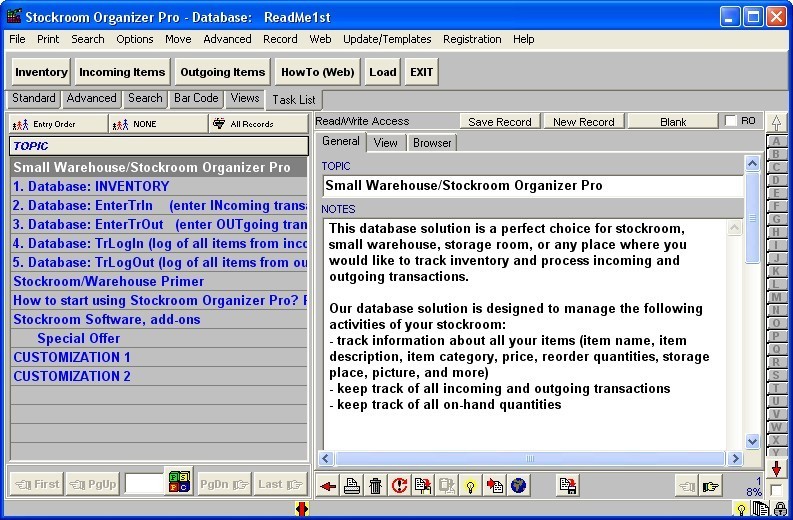This screenshot has width=793, height=520.
Task: Click the page number input box
Action: pyautogui.click(x=144, y=484)
